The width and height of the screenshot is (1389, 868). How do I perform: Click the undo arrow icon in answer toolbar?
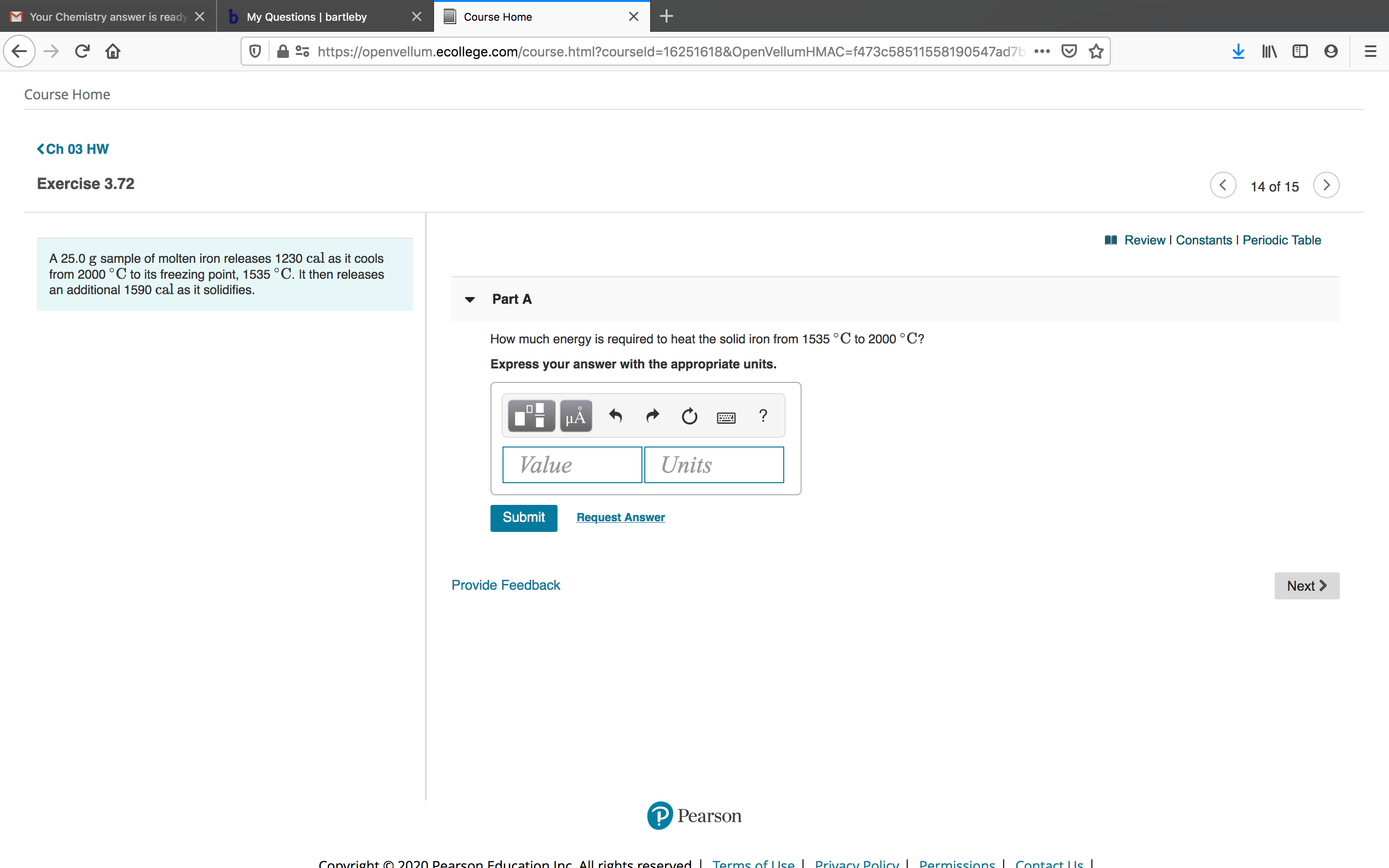coord(614,415)
